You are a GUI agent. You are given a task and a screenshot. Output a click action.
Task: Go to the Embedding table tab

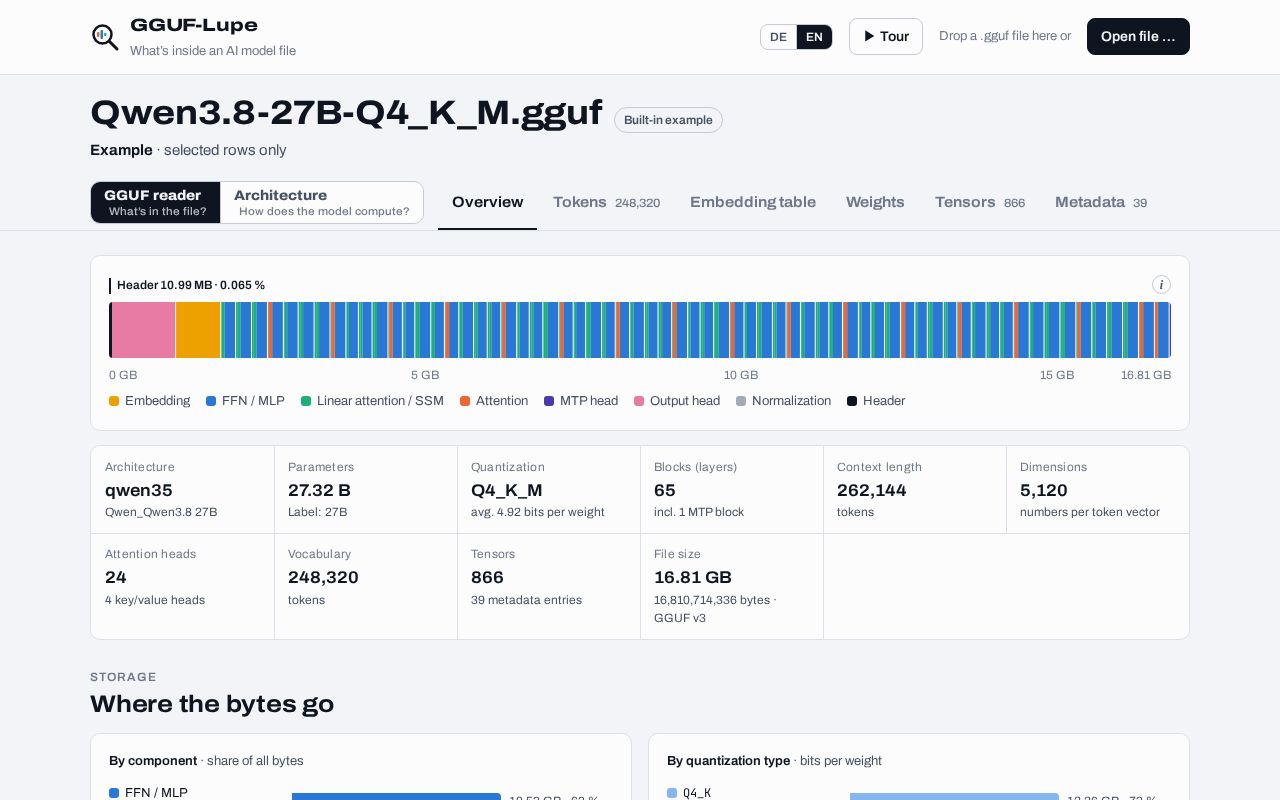pyautogui.click(x=753, y=202)
